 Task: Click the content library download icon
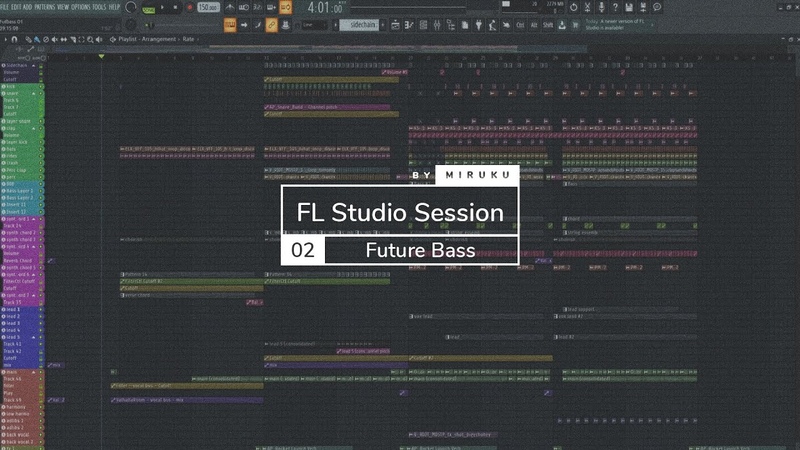coord(562,25)
